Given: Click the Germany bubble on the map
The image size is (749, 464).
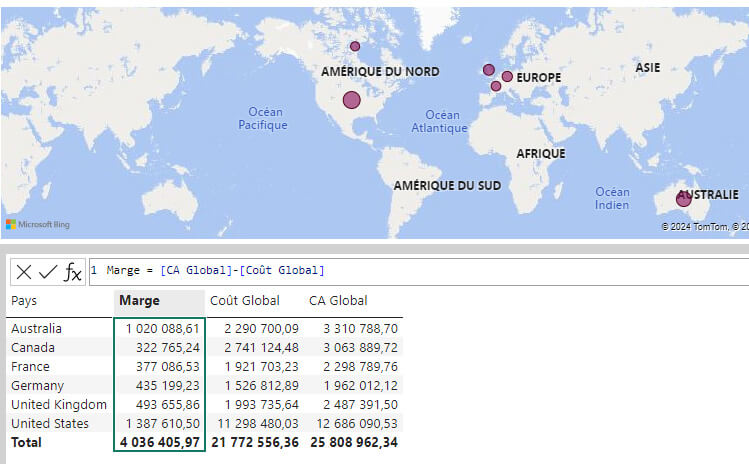Looking at the screenshot, I should (x=507, y=76).
